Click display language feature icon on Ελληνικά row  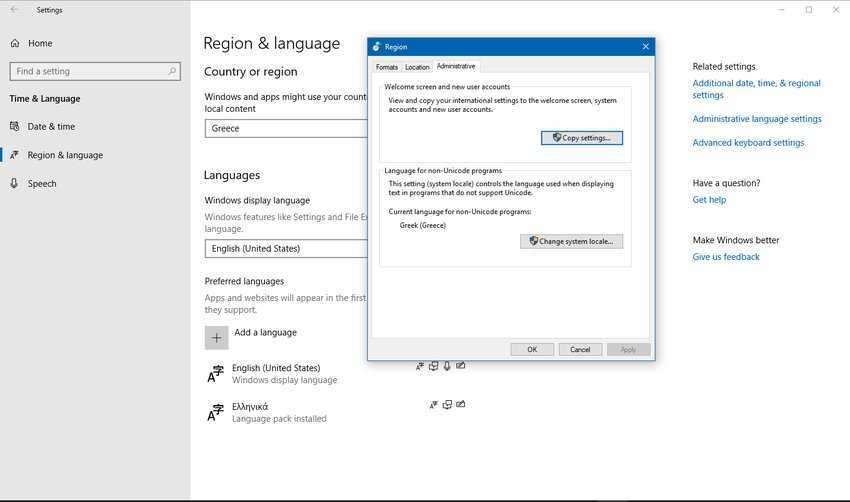coord(434,405)
